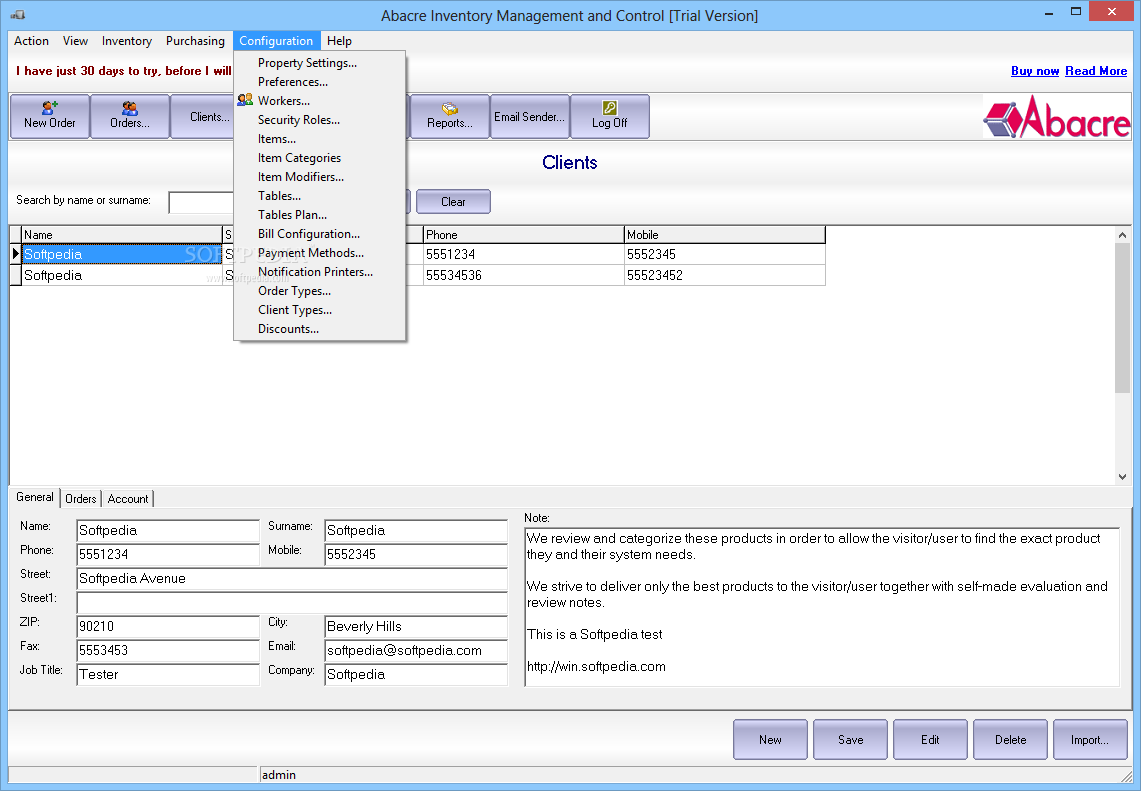Open the Inventory menu
The width and height of the screenshot is (1141, 791).
[127, 41]
